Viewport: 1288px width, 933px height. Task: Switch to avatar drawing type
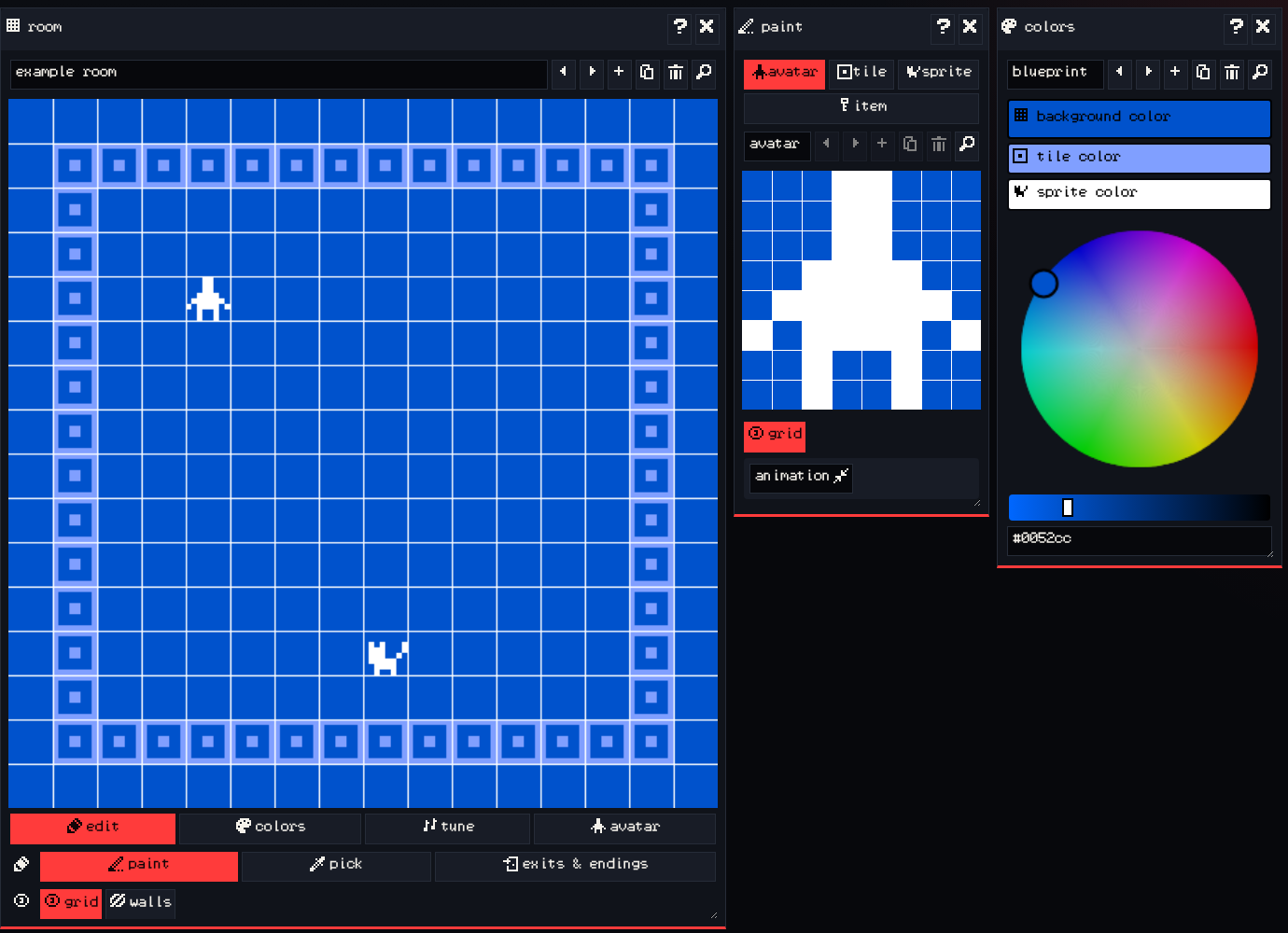[x=784, y=73]
